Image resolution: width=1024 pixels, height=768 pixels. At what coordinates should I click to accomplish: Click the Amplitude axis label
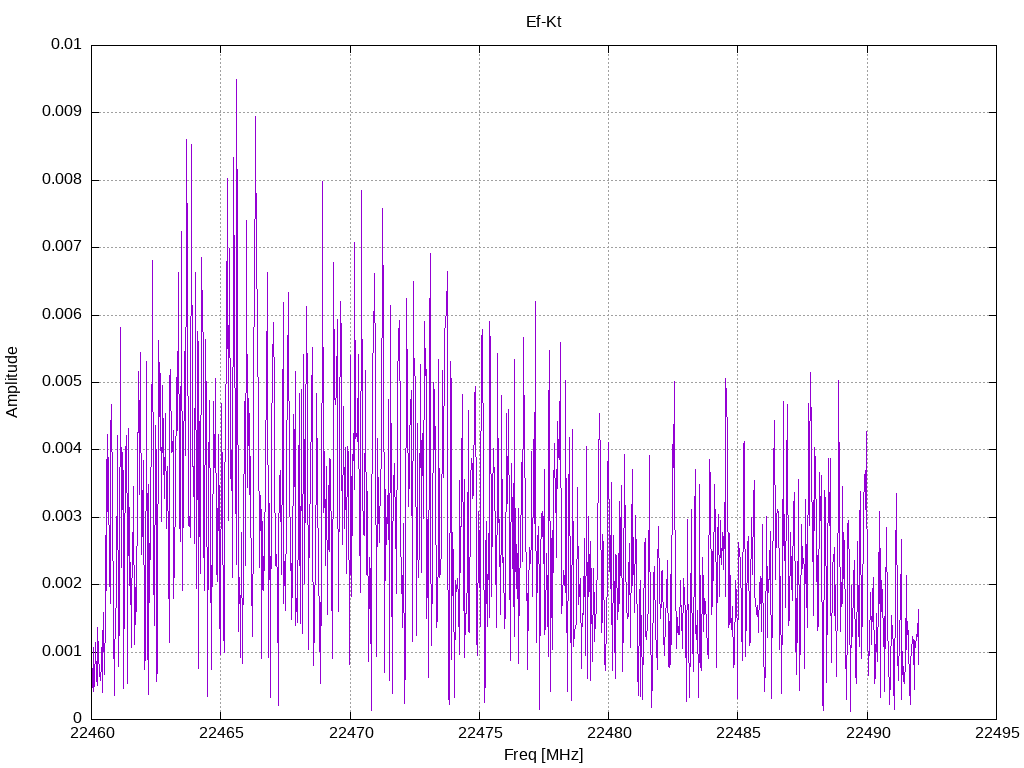pyautogui.click(x=12, y=382)
